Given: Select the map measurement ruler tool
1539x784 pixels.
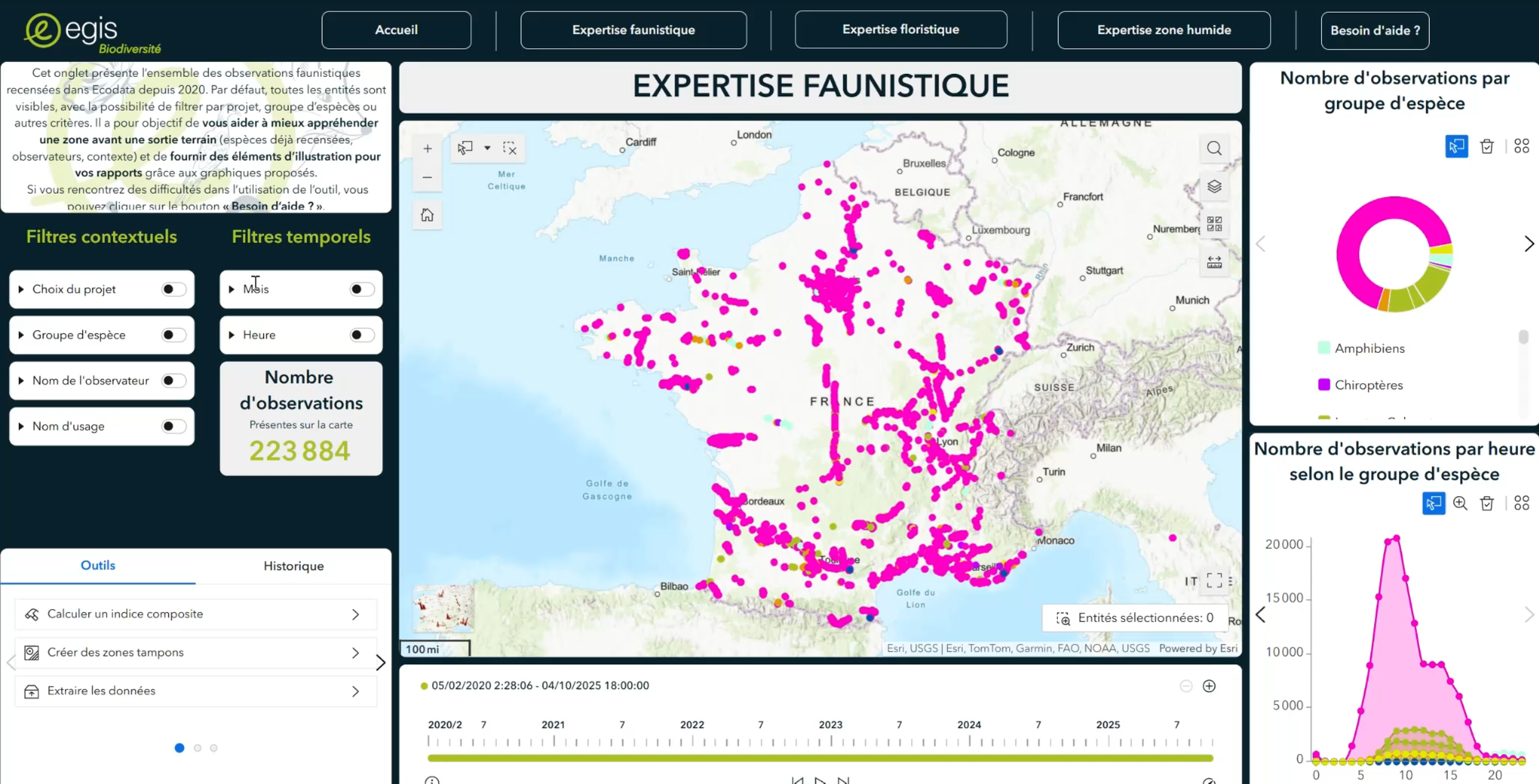Looking at the screenshot, I should (x=1214, y=262).
